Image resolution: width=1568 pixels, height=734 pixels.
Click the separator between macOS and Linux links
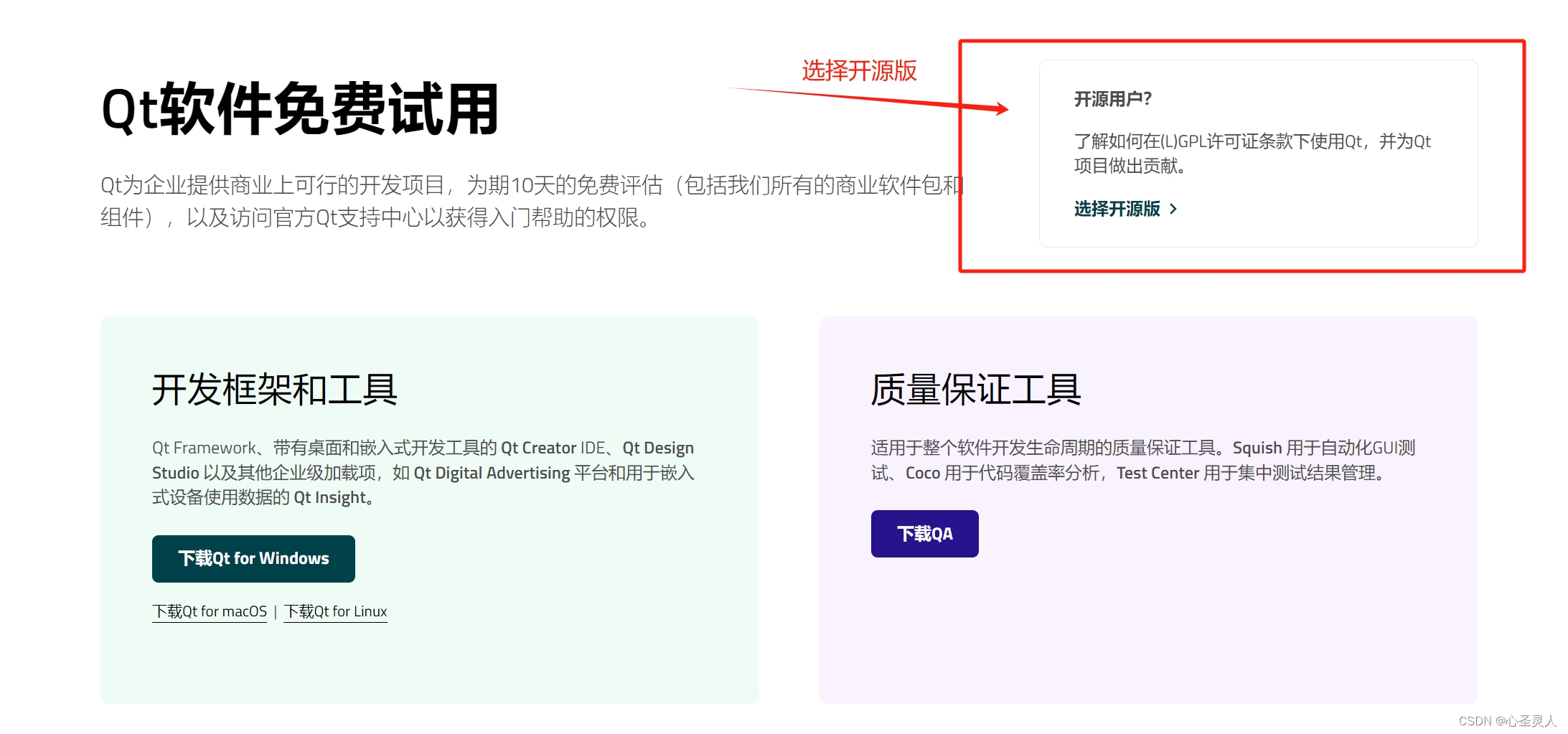pyautogui.click(x=275, y=611)
